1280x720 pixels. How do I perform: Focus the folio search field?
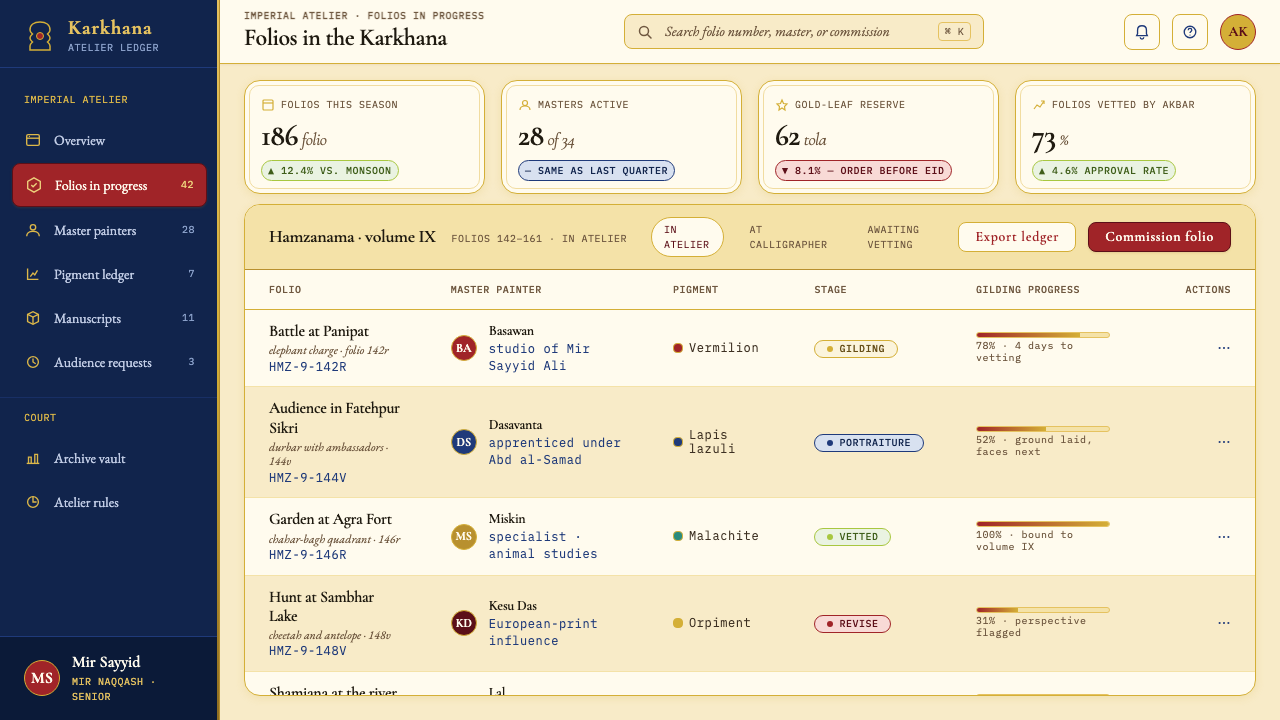pyautogui.click(x=804, y=32)
